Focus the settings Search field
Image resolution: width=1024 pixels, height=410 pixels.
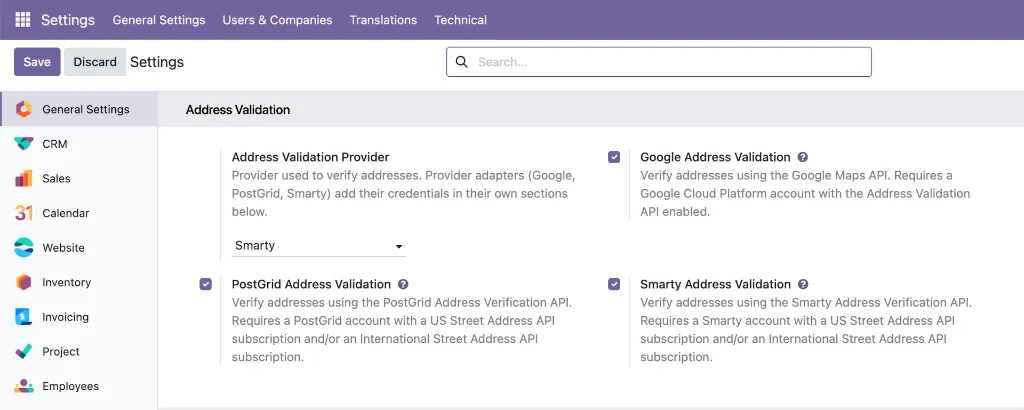(659, 62)
